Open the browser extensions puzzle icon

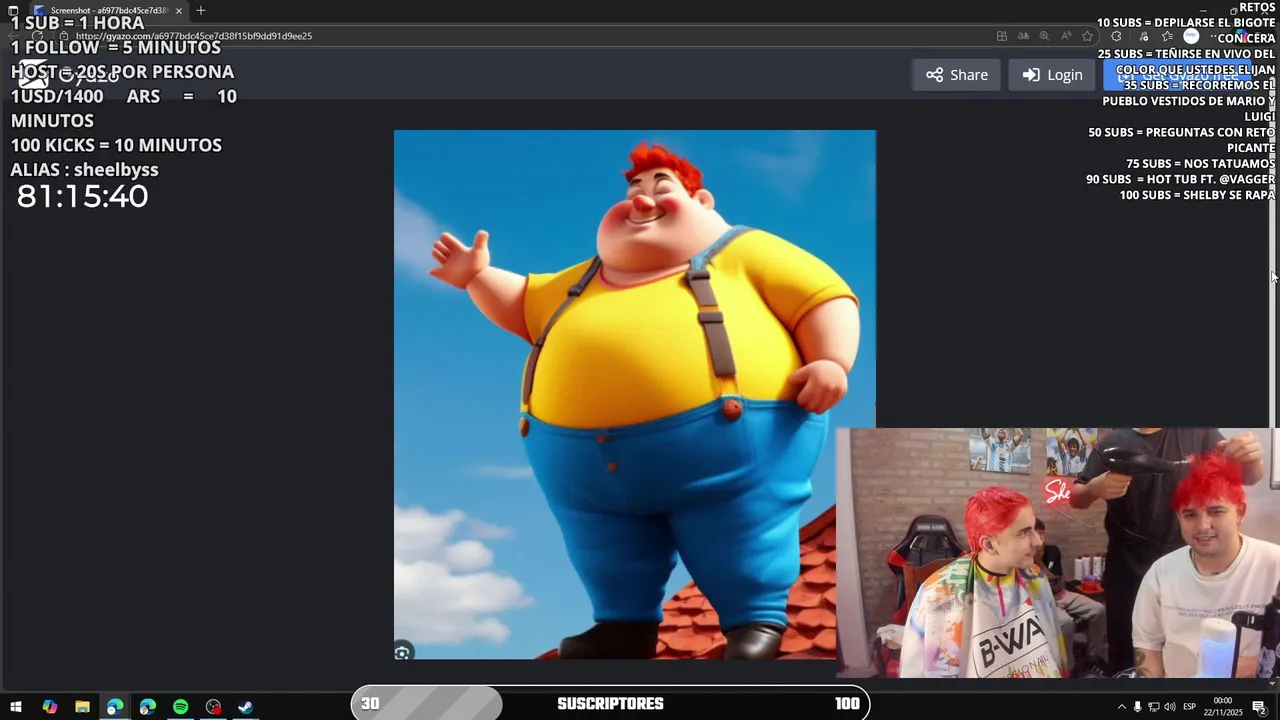(1117, 36)
